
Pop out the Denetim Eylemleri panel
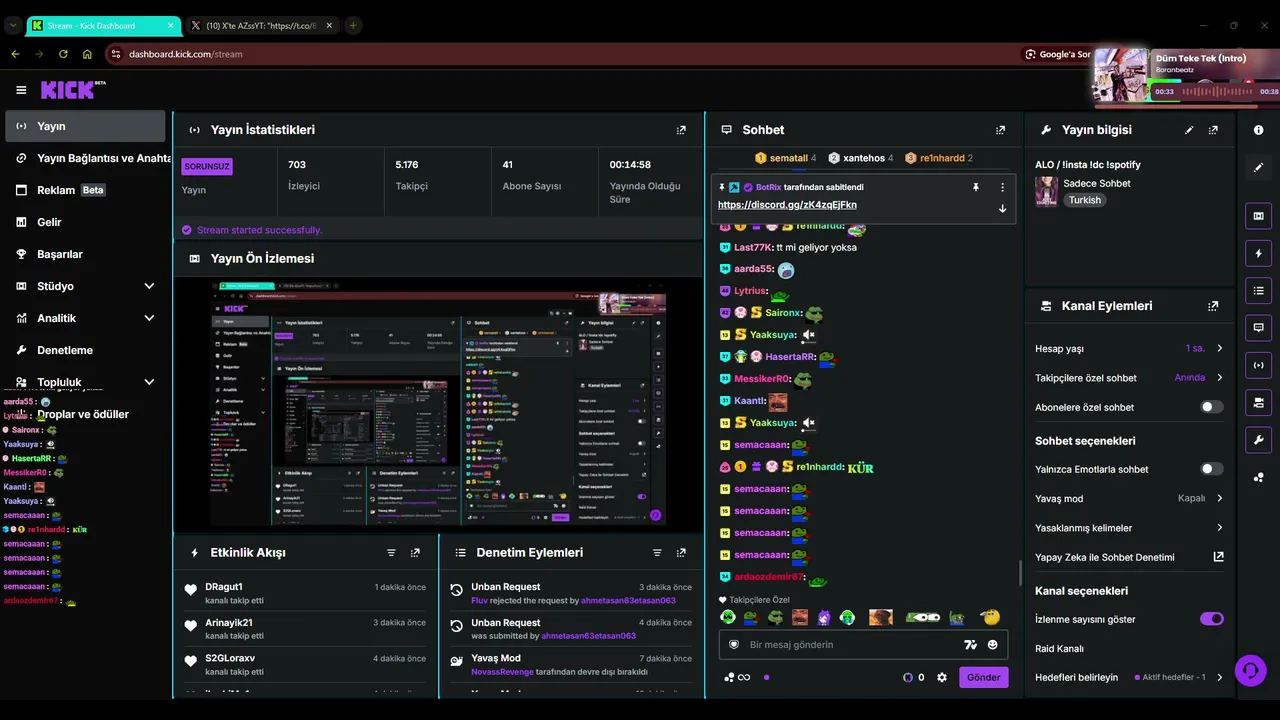pyautogui.click(x=681, y=552)
